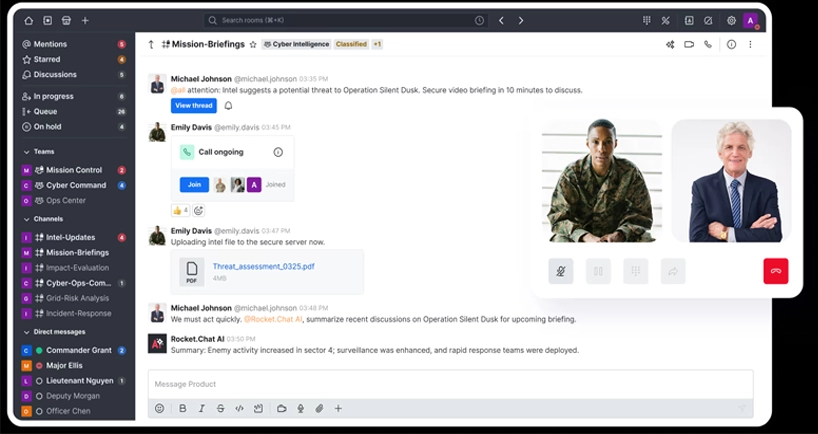Open the dialpad icon in top bar

[646, 20]
